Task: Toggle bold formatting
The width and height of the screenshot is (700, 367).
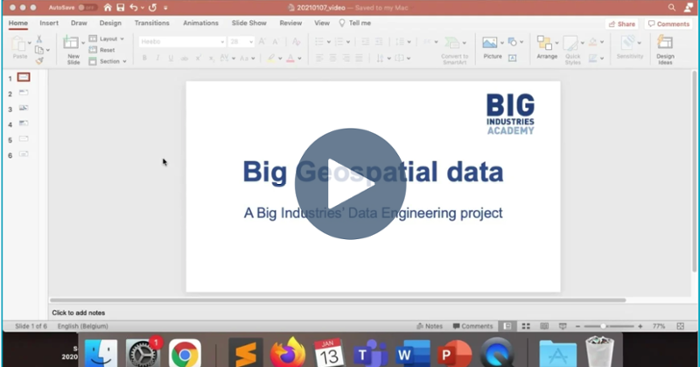Action: [144, 58]
